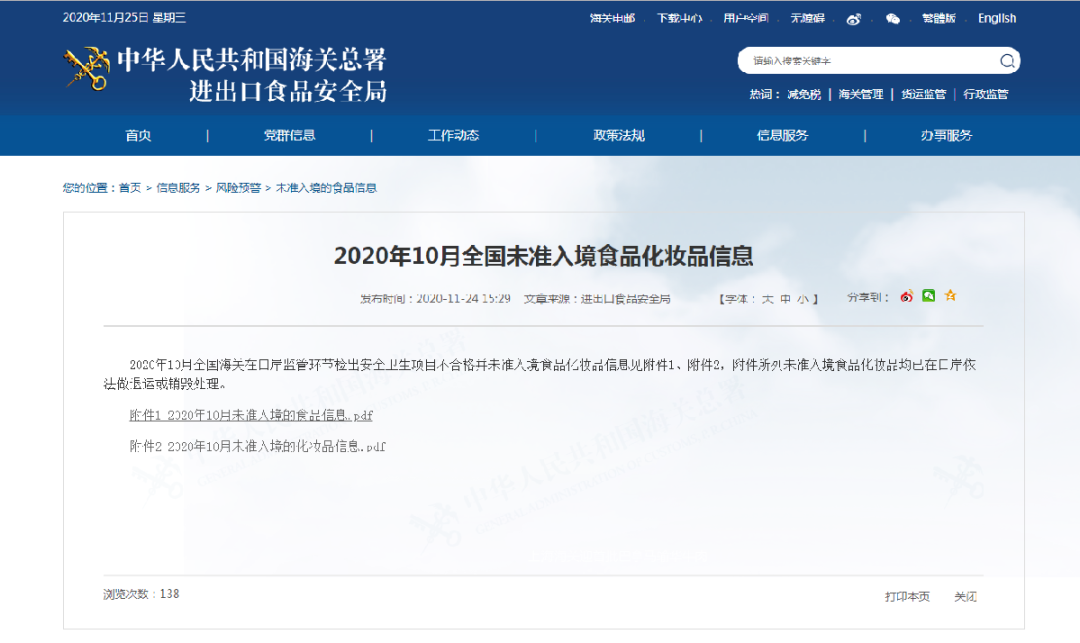Go to 首页 in main navigation

[x=138, y=136]
